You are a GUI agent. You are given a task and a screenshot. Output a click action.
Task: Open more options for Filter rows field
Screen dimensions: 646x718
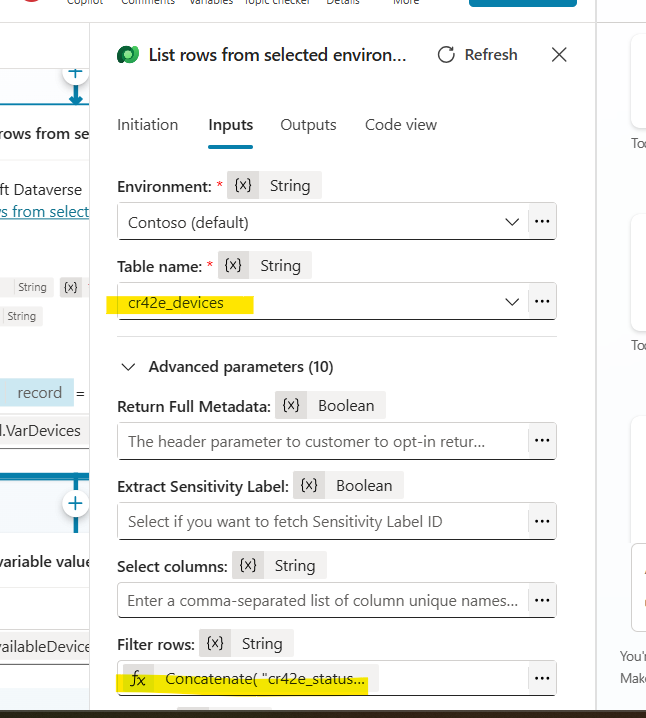pos(542,678)
